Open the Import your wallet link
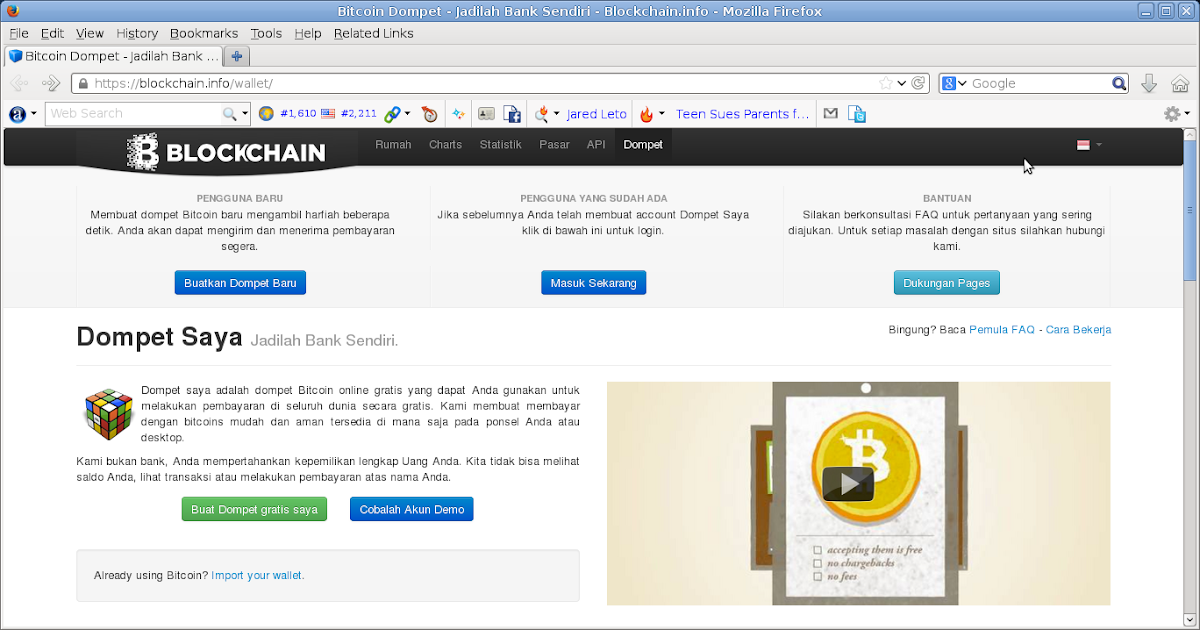 (256, 575)
